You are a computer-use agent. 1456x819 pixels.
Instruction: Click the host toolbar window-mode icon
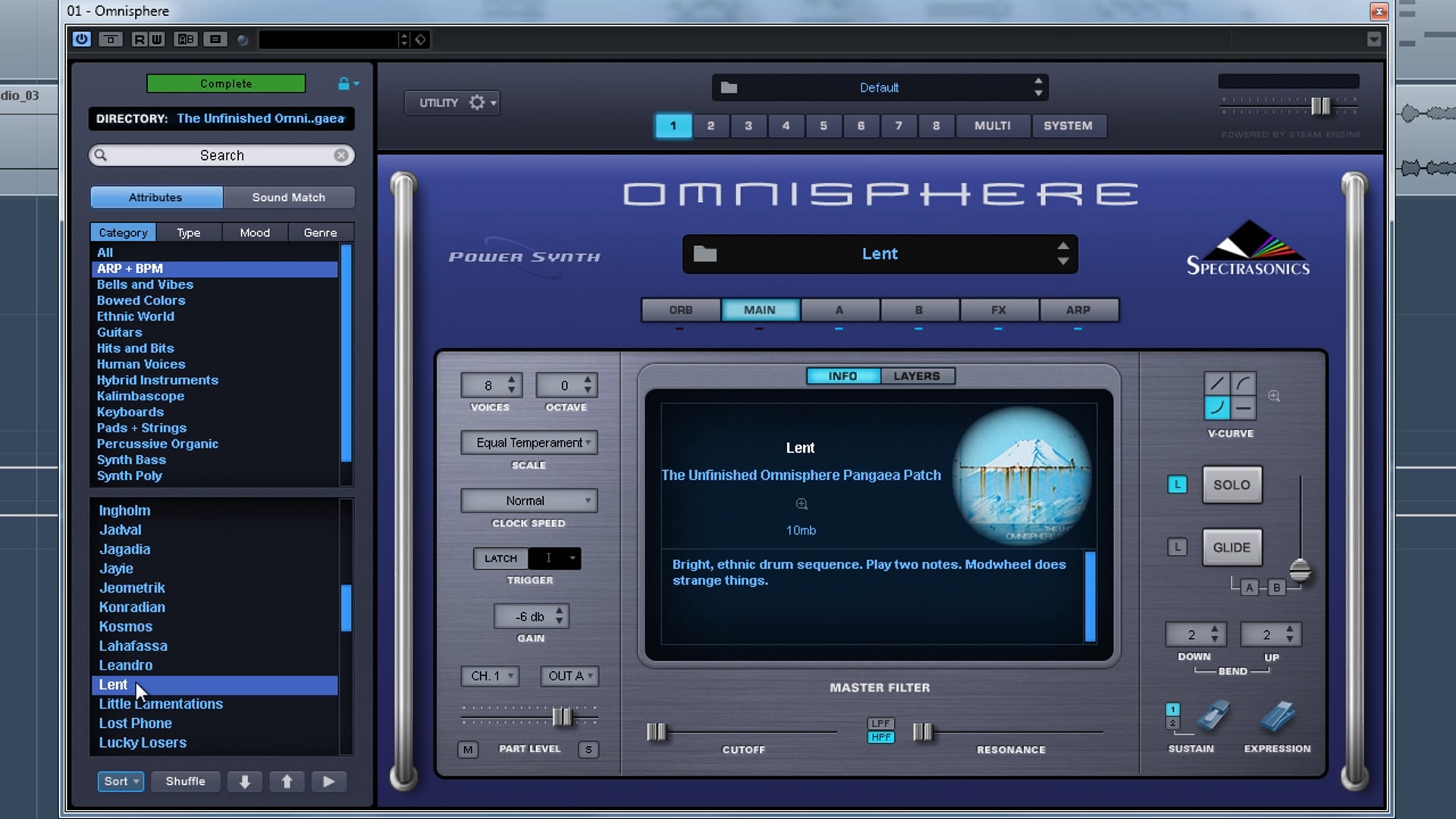pos(111,39)
